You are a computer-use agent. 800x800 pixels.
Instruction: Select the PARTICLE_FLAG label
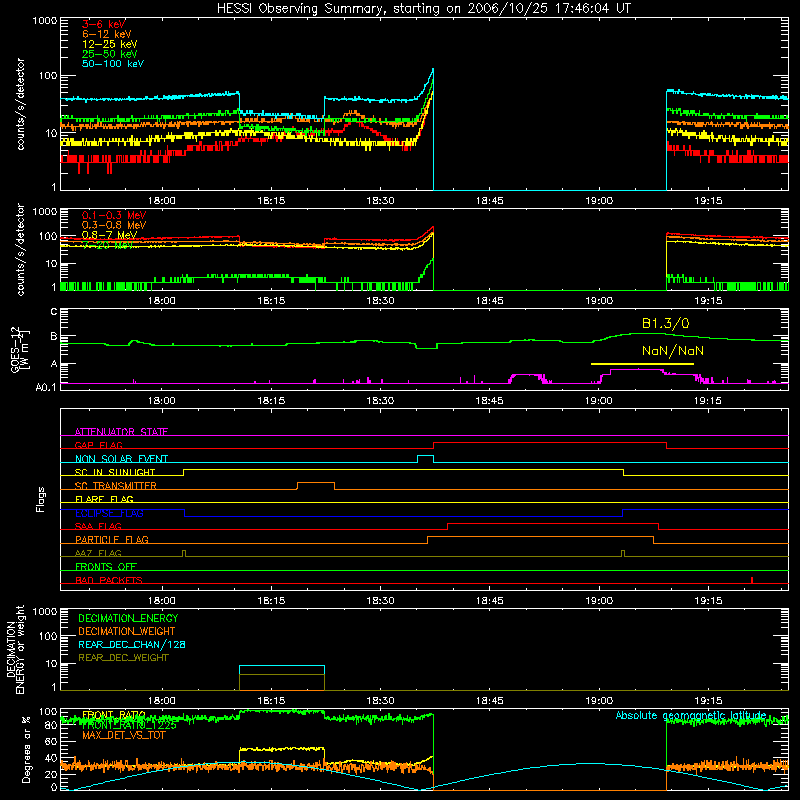tap(112, 540)
